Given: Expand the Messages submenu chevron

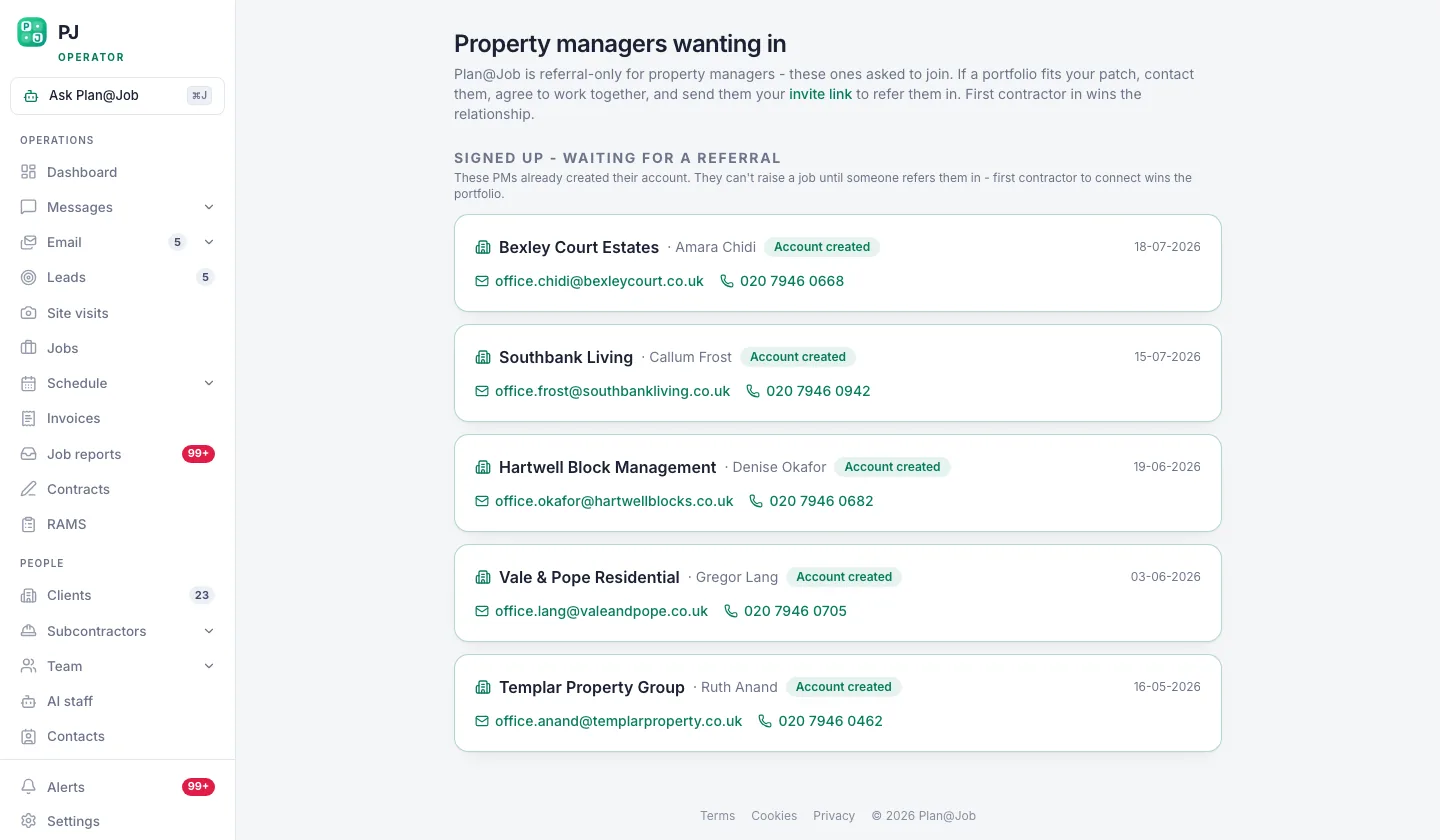Looking at the screenshot, I should [209, 207].
